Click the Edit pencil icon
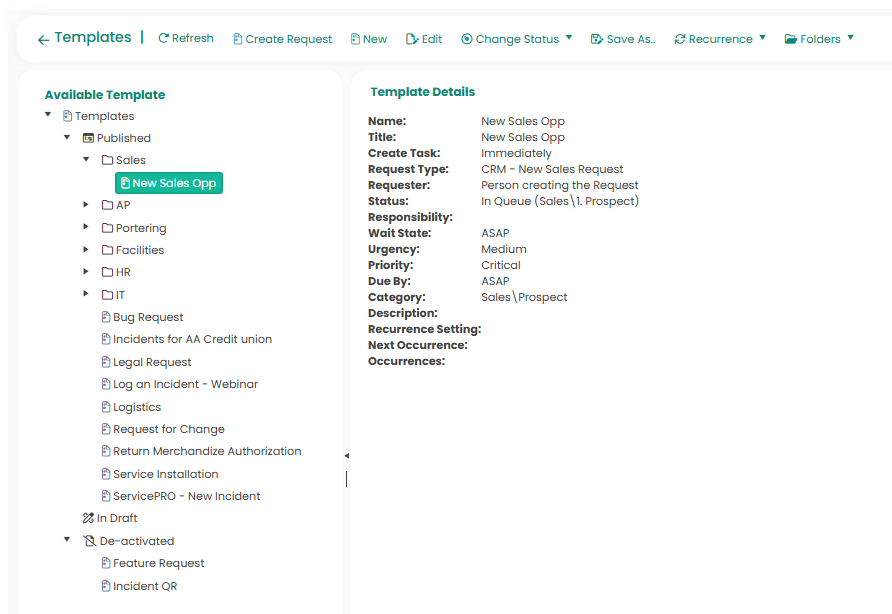This screenshot has height=614, width=892. pos(412,39)
